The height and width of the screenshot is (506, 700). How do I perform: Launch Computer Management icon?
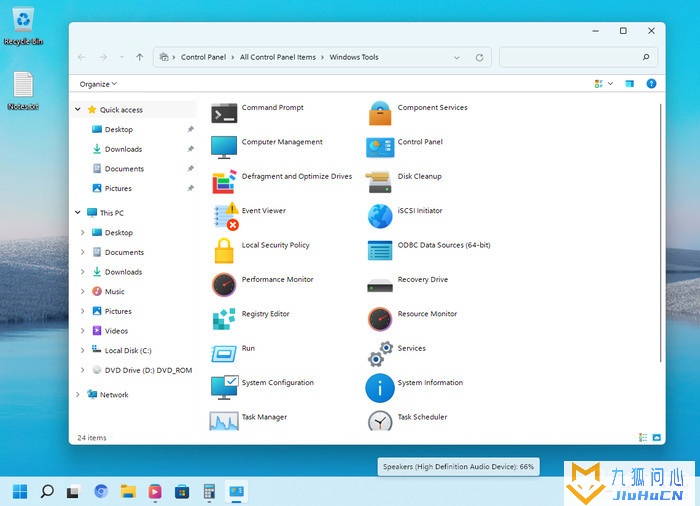[224, 147]
